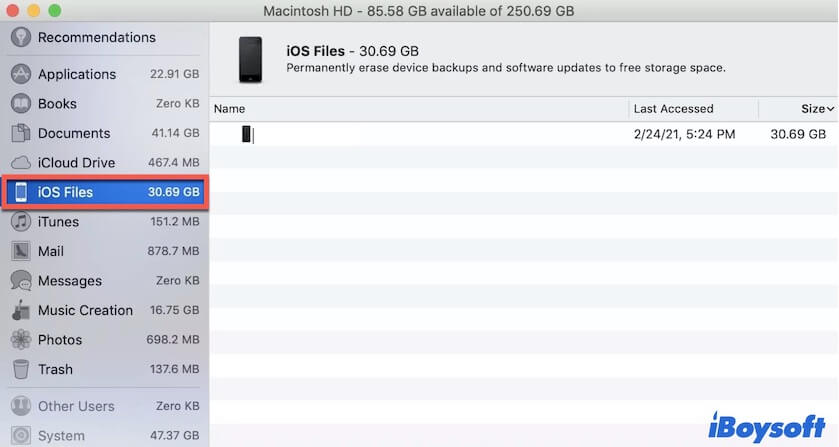Minimize window with the yellow button
Image resolution: width=839 pixels, height=447 pixels.
point(34,10)
